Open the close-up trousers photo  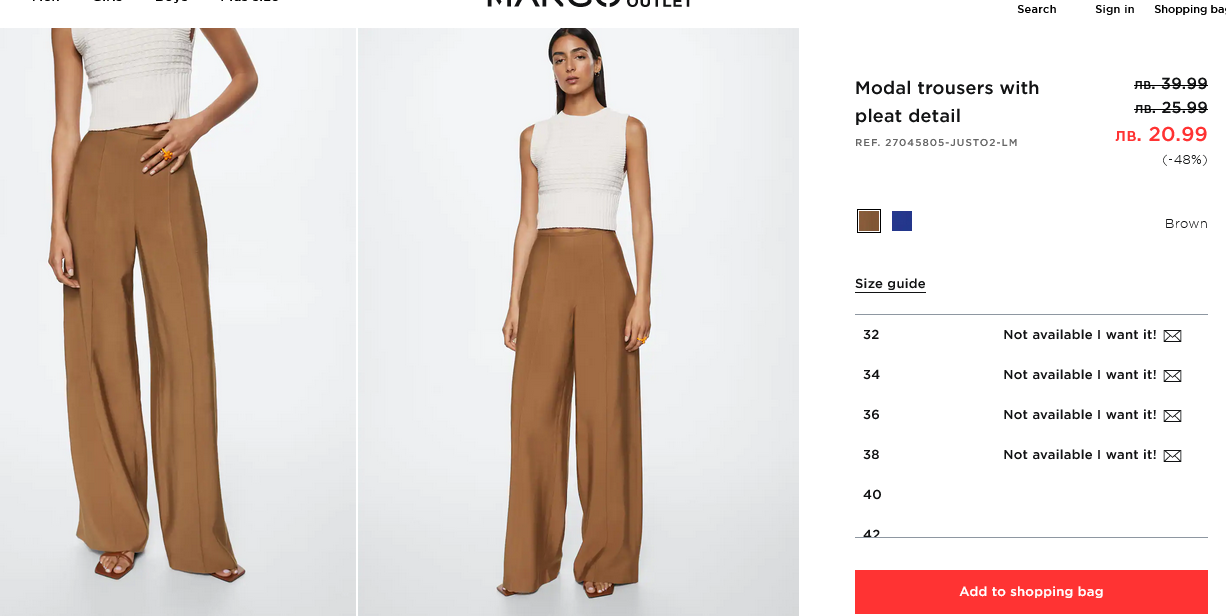pos(178,322)
